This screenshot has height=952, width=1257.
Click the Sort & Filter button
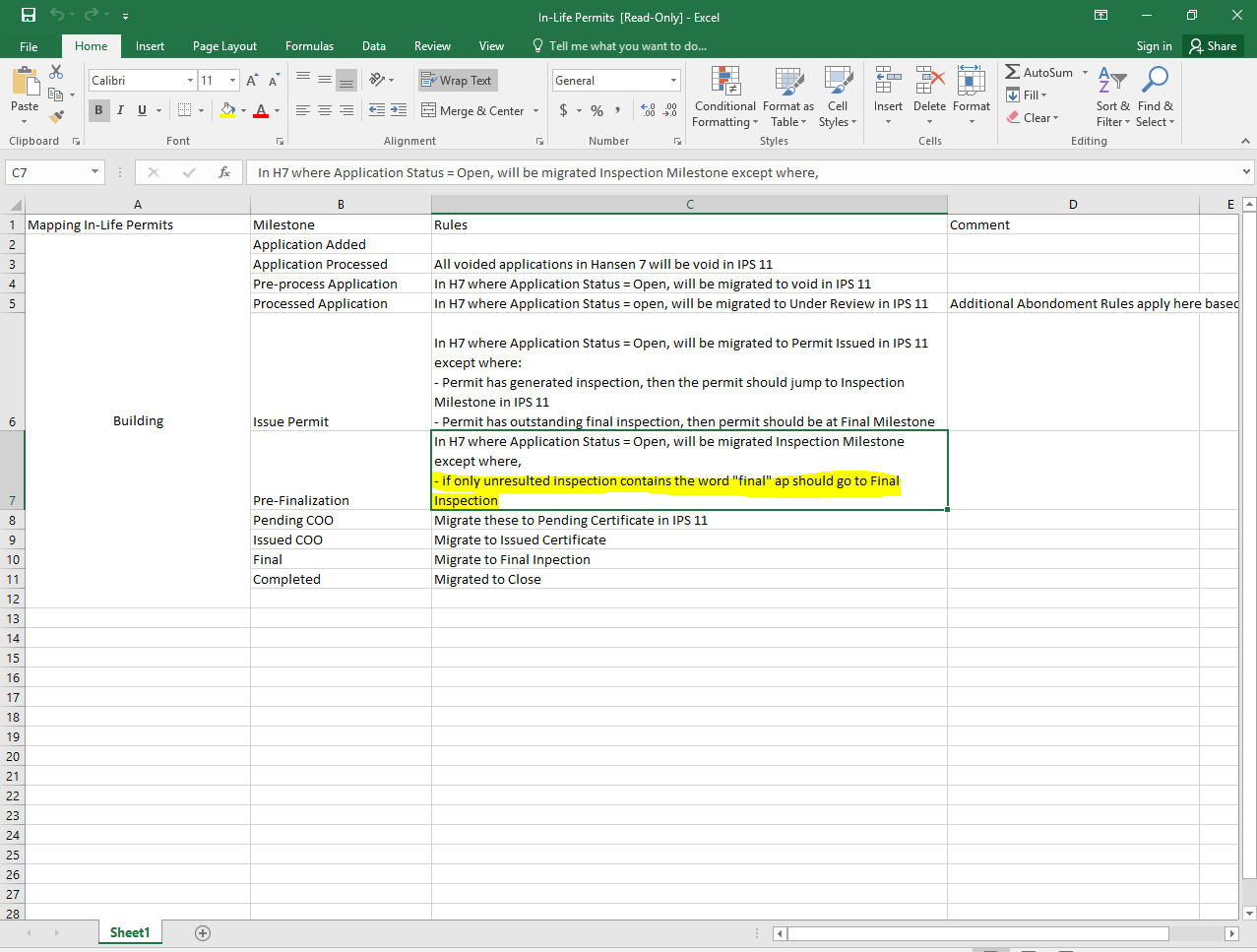(x=1112, y=96)
